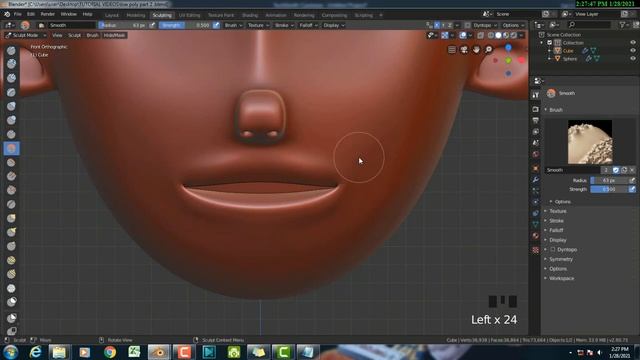The image size is (640, 360).
Task: Open the Texture dropdown in tool header
Action: pos(258,25)
